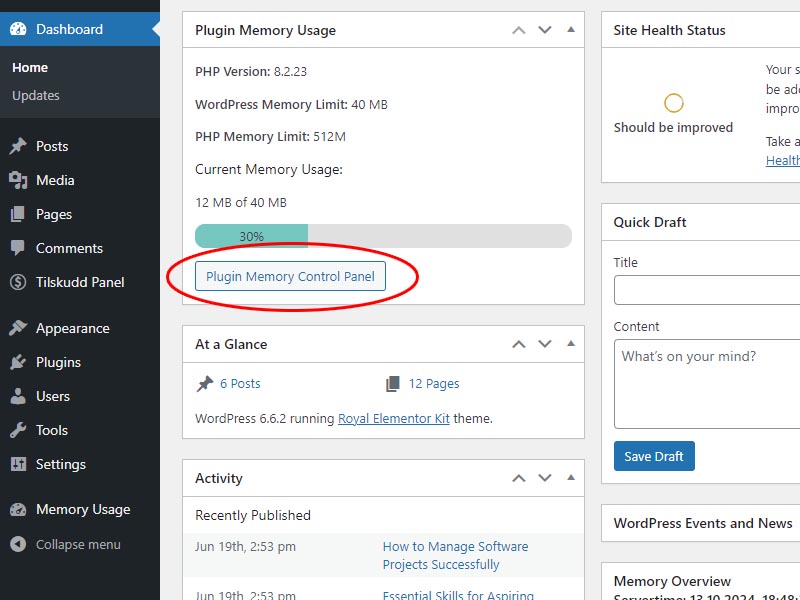
Task: Open Updates submenu item
Action: coord(36,95)
